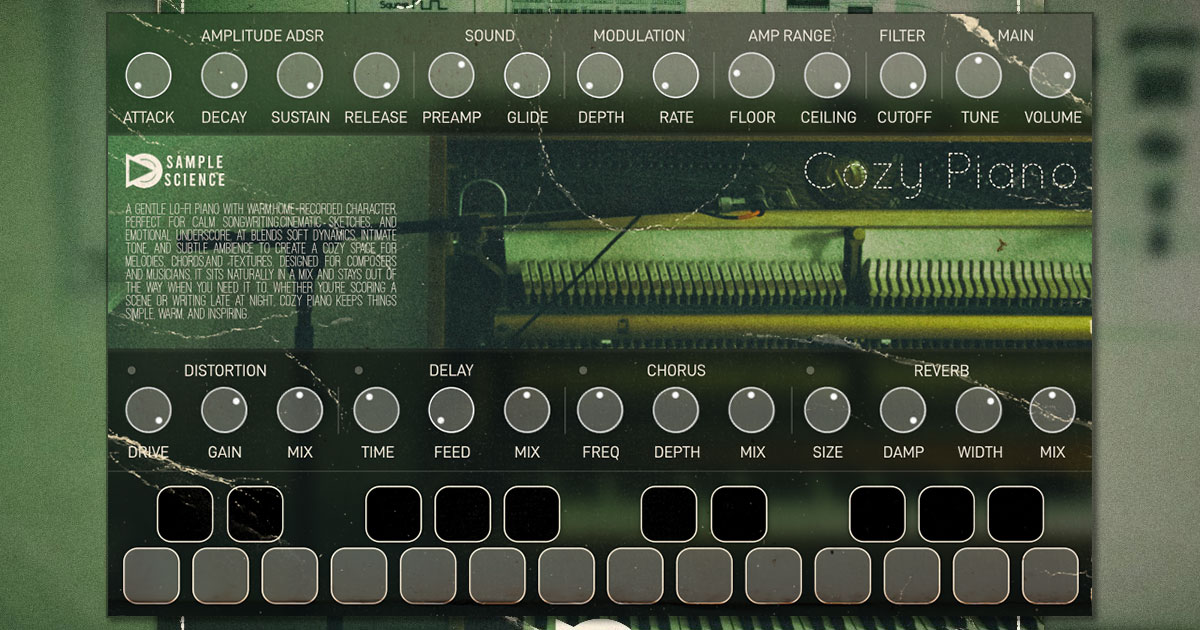The image size is (1200, 630).
Task: Enable the Delay effect indicator dot
Action: [x=358, y=371]
